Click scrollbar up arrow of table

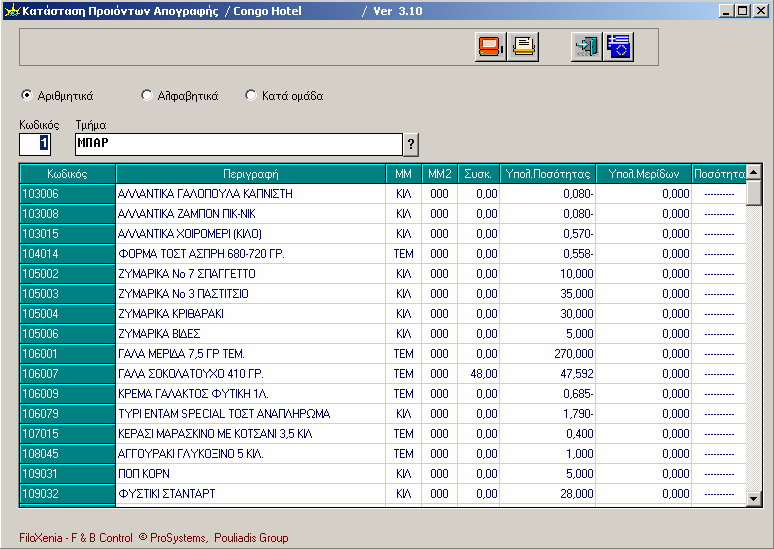754,172
